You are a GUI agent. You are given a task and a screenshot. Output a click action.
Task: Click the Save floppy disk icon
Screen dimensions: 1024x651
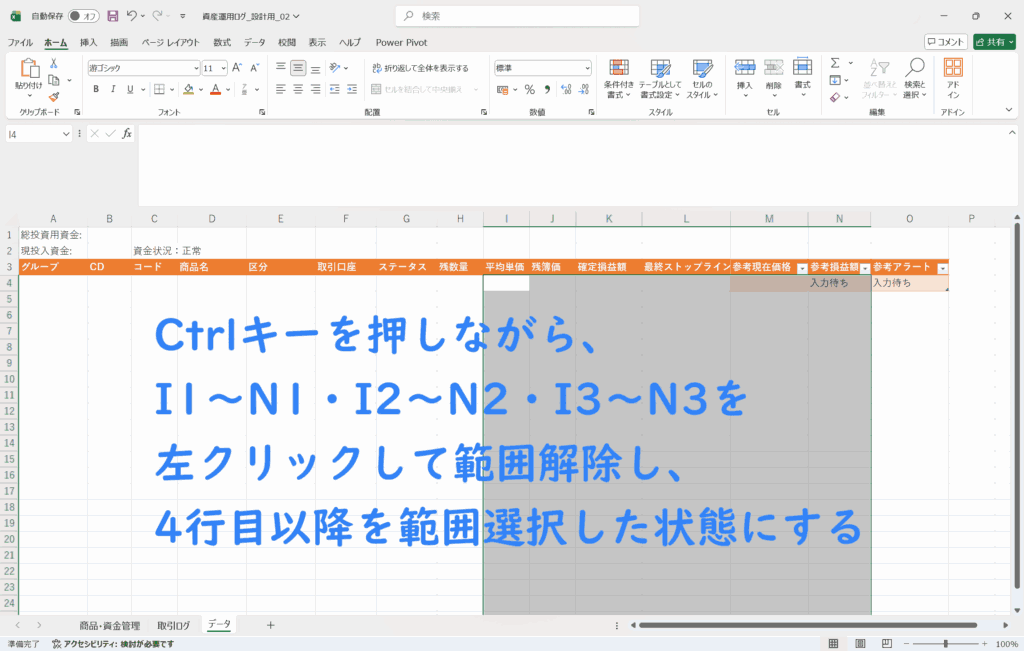[112, 16]
